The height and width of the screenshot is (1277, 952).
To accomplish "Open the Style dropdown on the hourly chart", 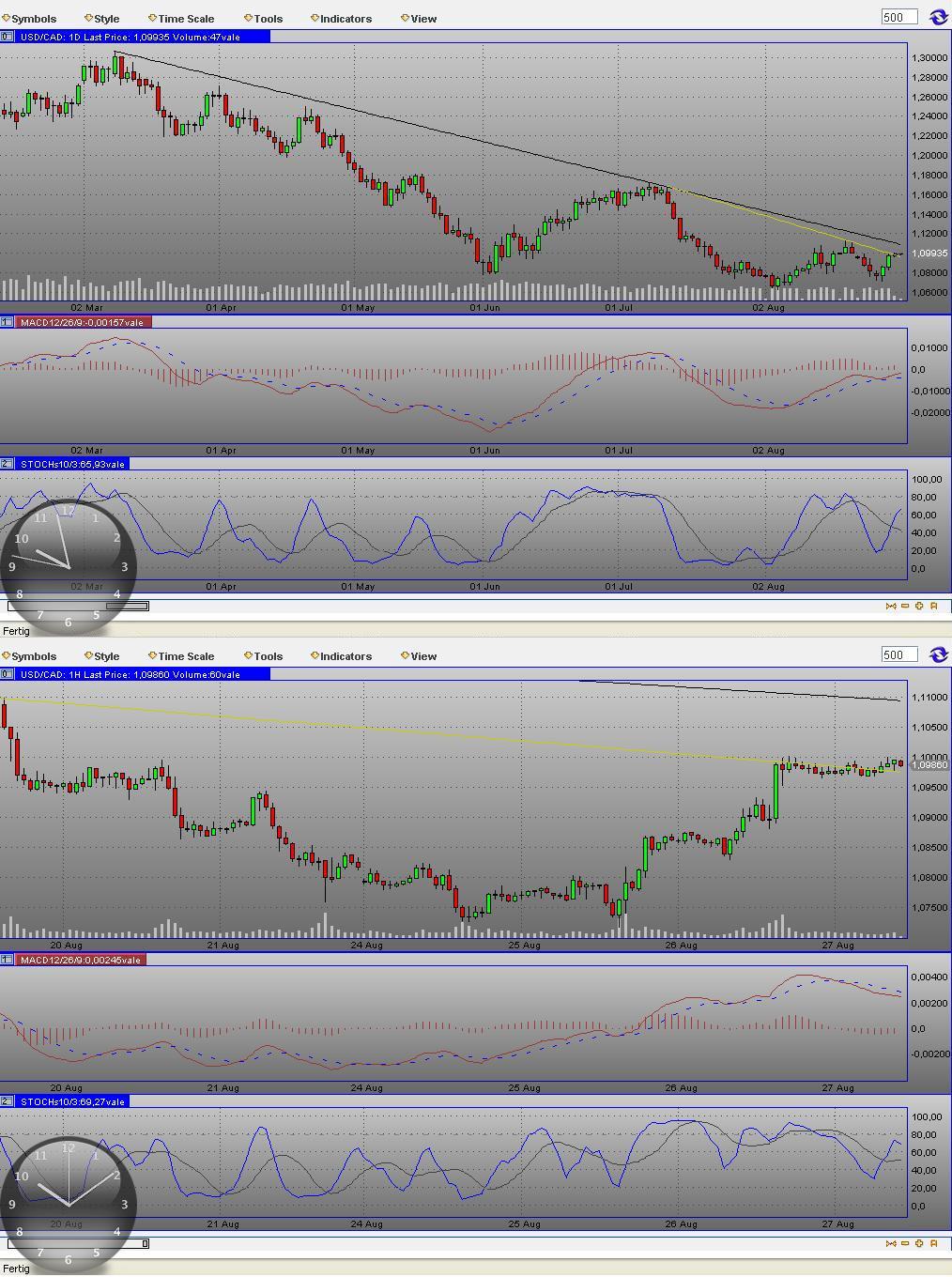I will 103,655.
